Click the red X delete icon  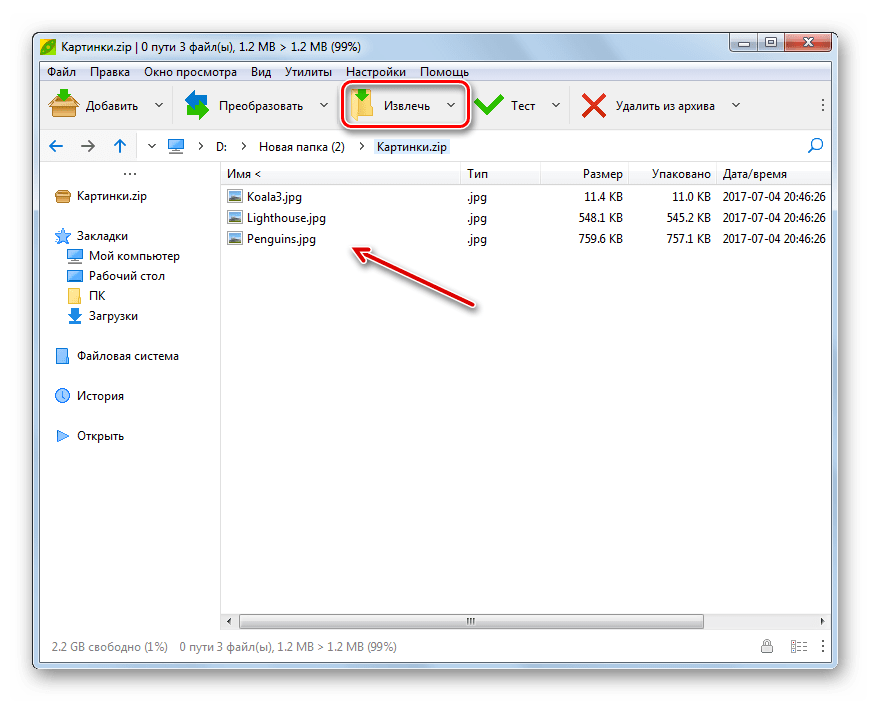(x=593, y=106)
